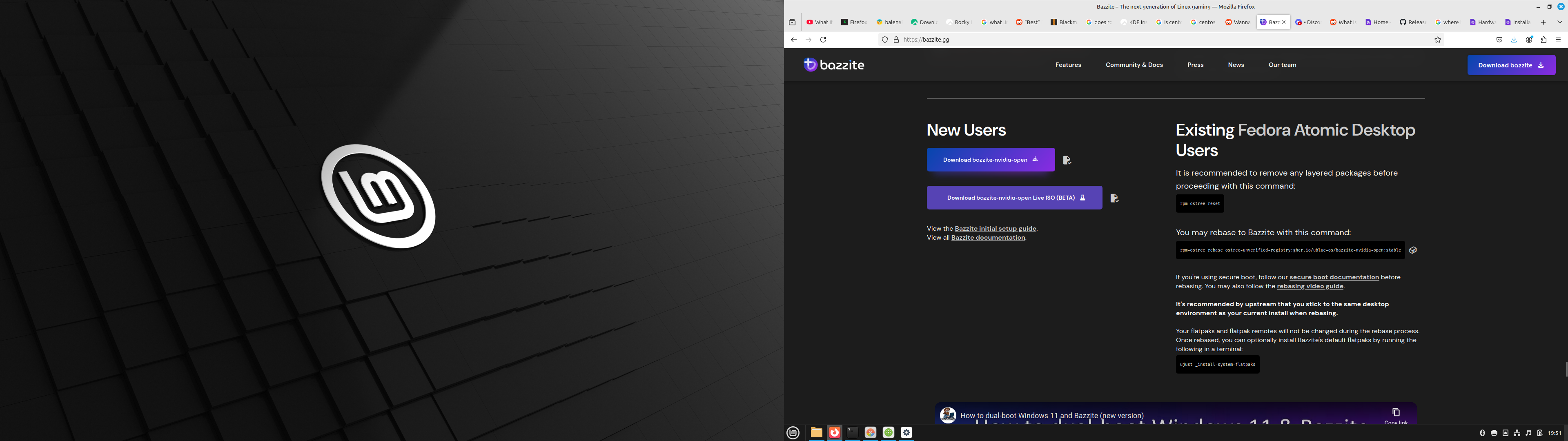This screenshot has width=1568, height=441.
Task: Click the Firefox forward arrow
Action: pyautogui.click(x=808, y=40)
